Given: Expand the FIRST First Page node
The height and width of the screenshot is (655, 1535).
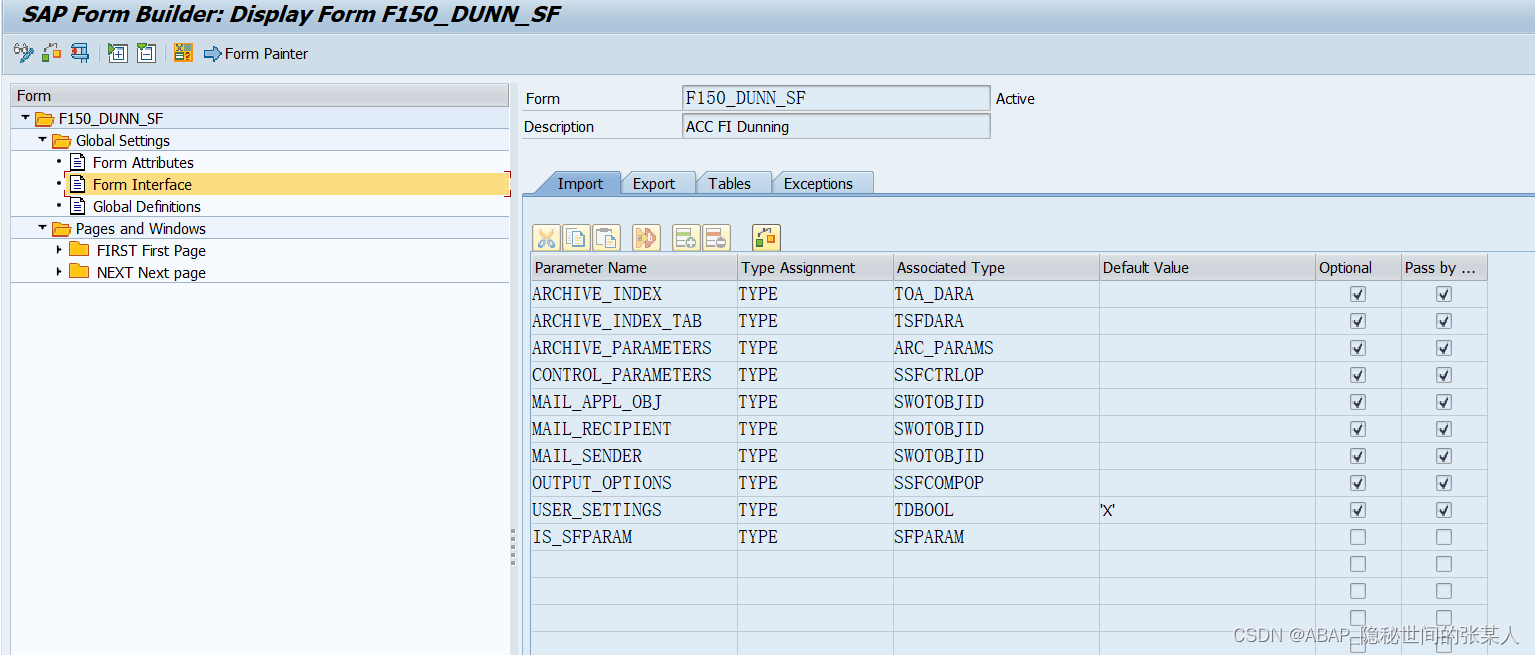Looking at the screenshot, I should 59,250.
